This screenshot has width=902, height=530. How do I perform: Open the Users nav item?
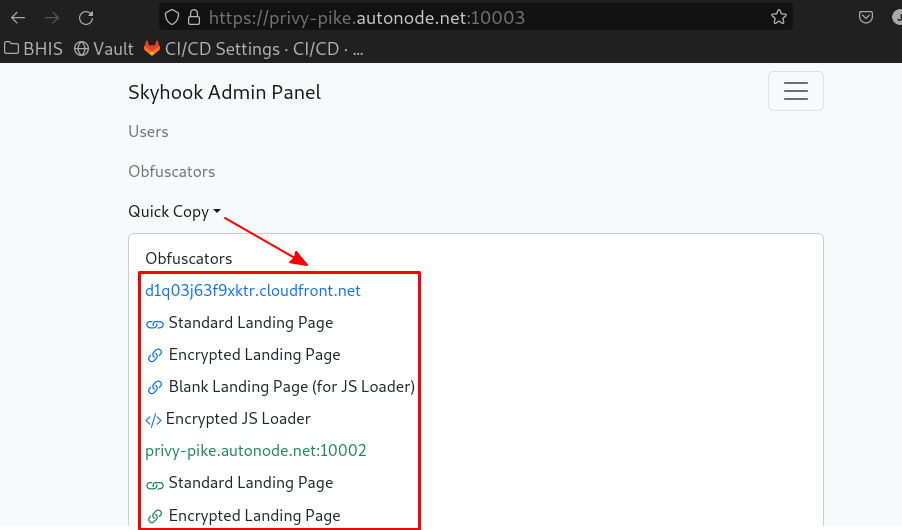pyautogui.click(x=148, y=132)
